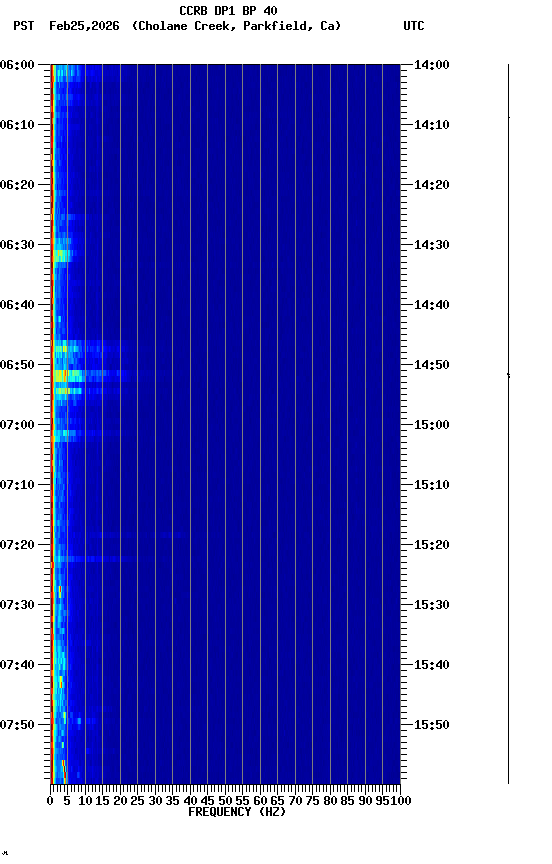Click the '06:20' PST time label
The height and width of the screenshot is (864, 552).
point(17,185)
